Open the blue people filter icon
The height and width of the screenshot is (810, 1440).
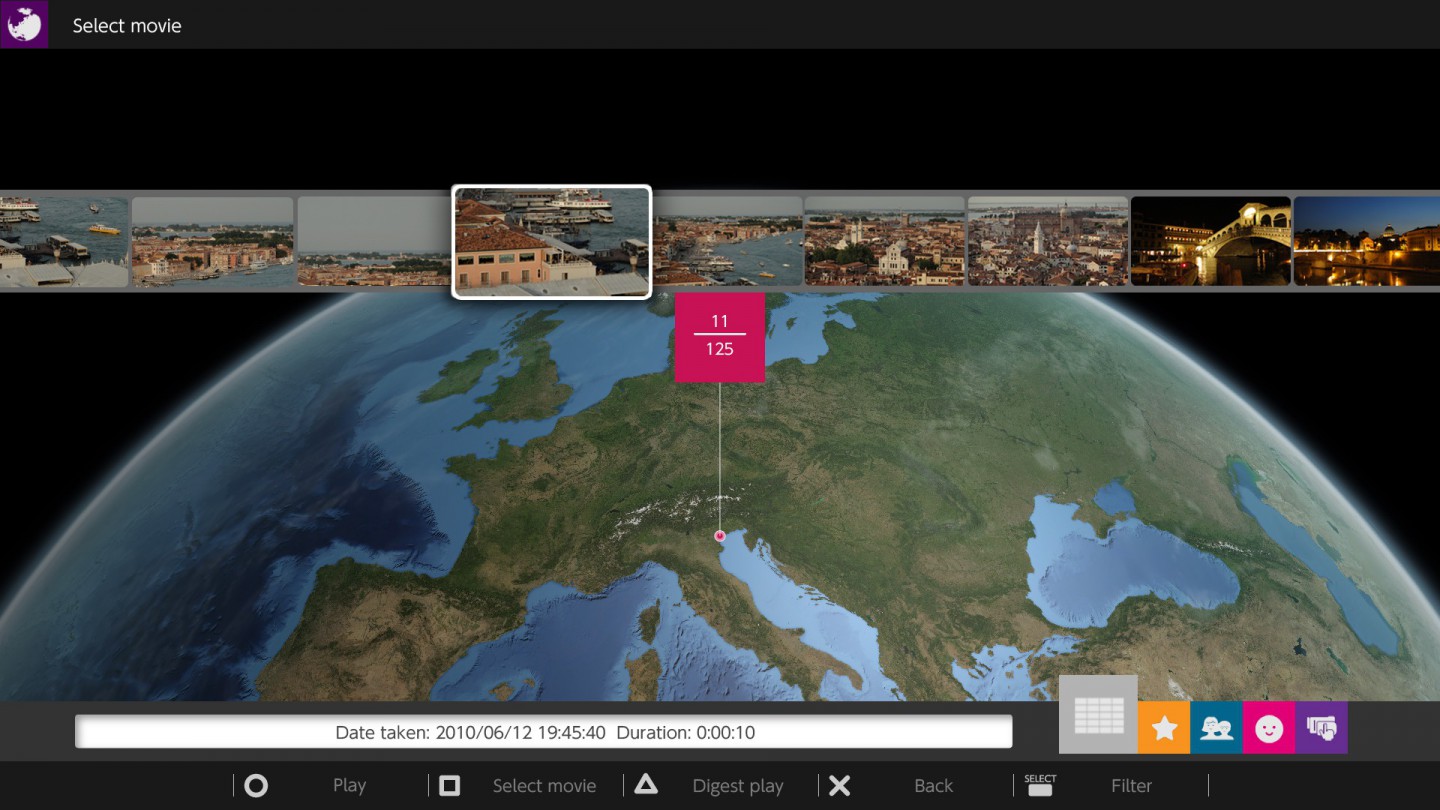pyautogui.click(x=1216, y=728)
